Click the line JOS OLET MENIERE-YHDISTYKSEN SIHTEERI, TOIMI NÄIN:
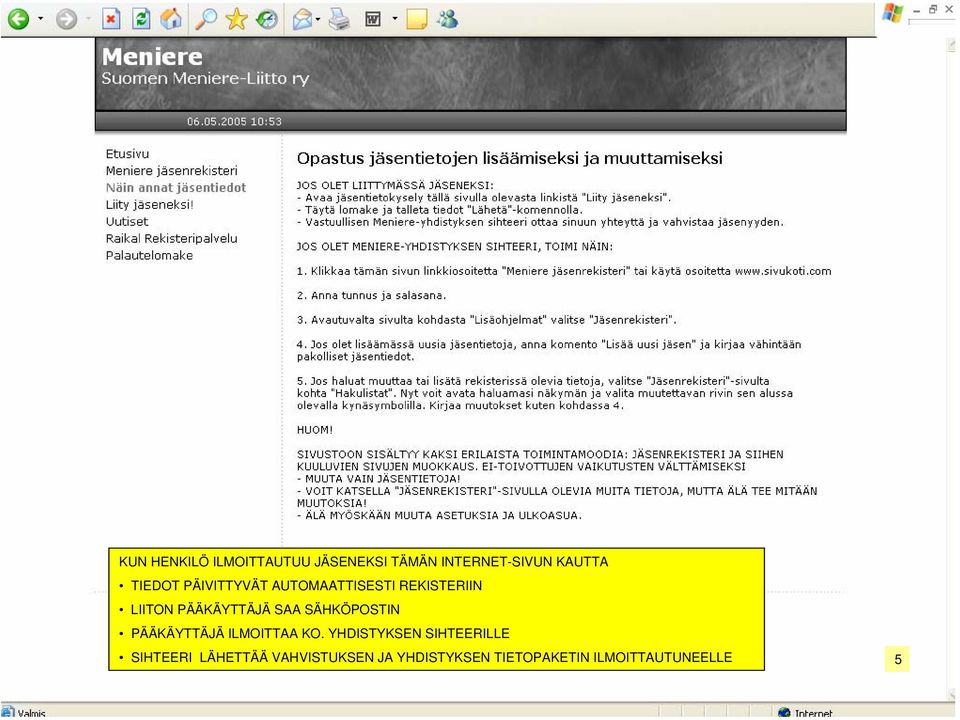 point(455,247)
